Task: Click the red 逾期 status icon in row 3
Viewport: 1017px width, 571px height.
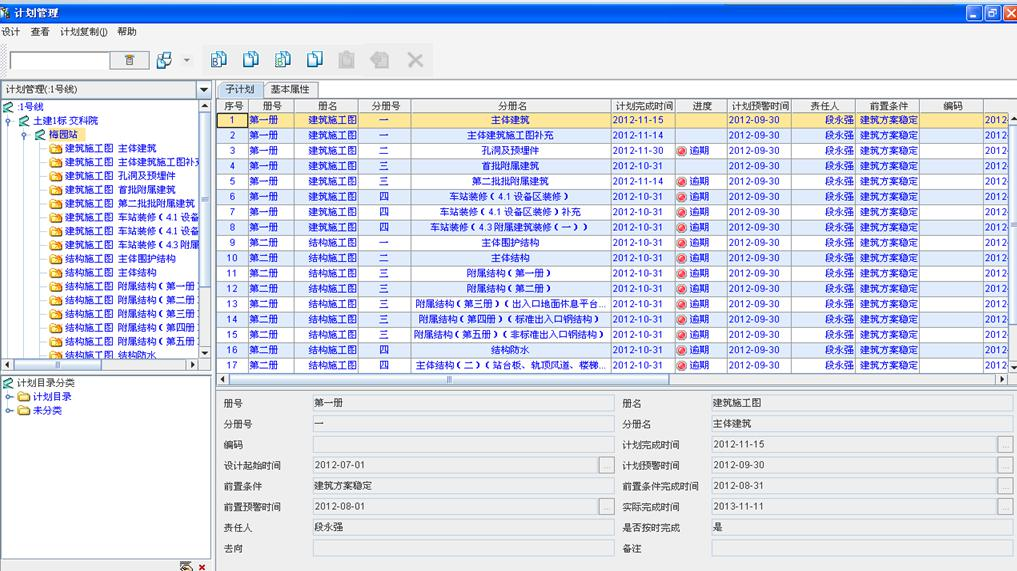Action: pyautogui.click(x=681, y=151)
